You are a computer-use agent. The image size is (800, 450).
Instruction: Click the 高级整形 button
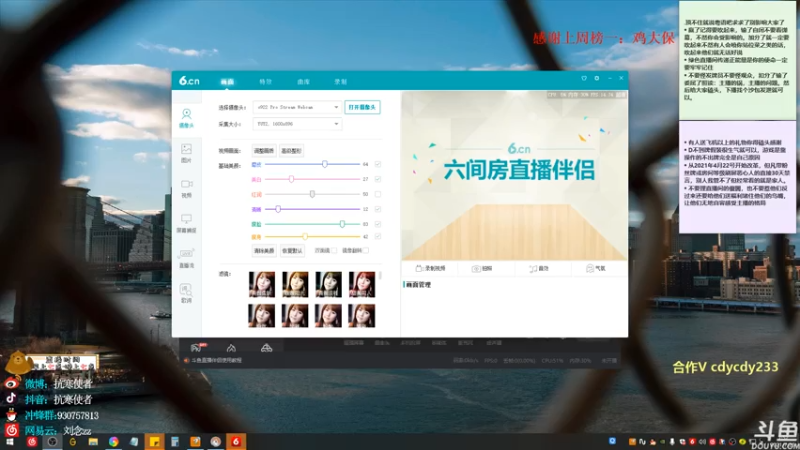pos(291,151)
